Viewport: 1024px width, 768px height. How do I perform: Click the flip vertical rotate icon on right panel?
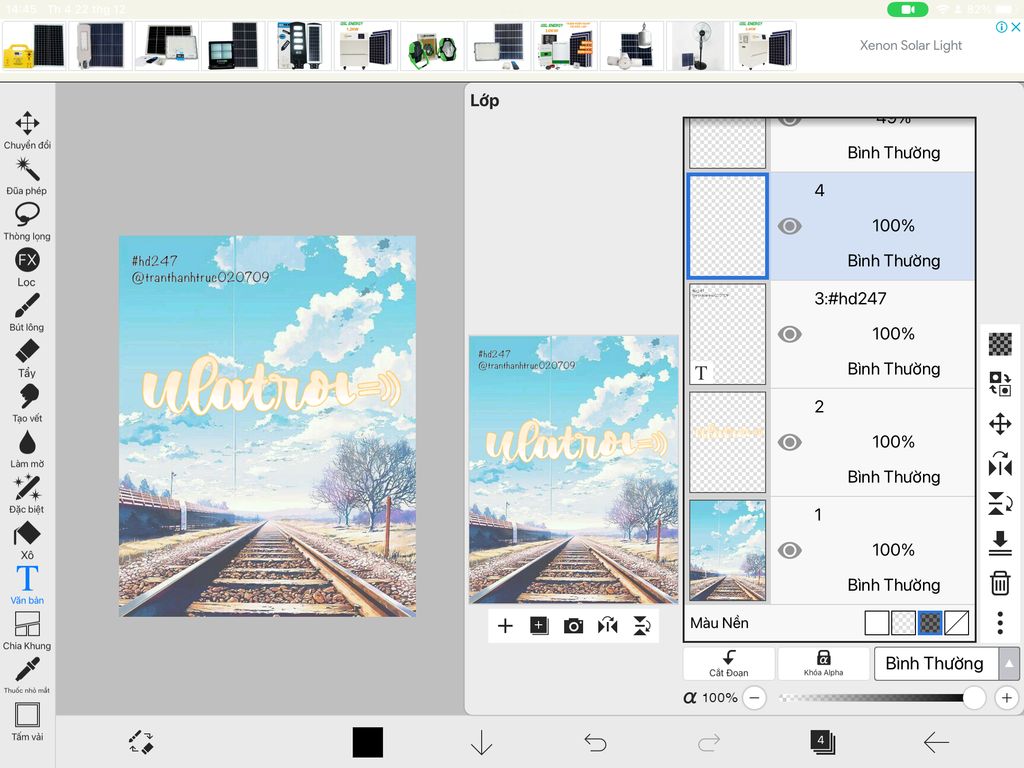pos(1000,504)
